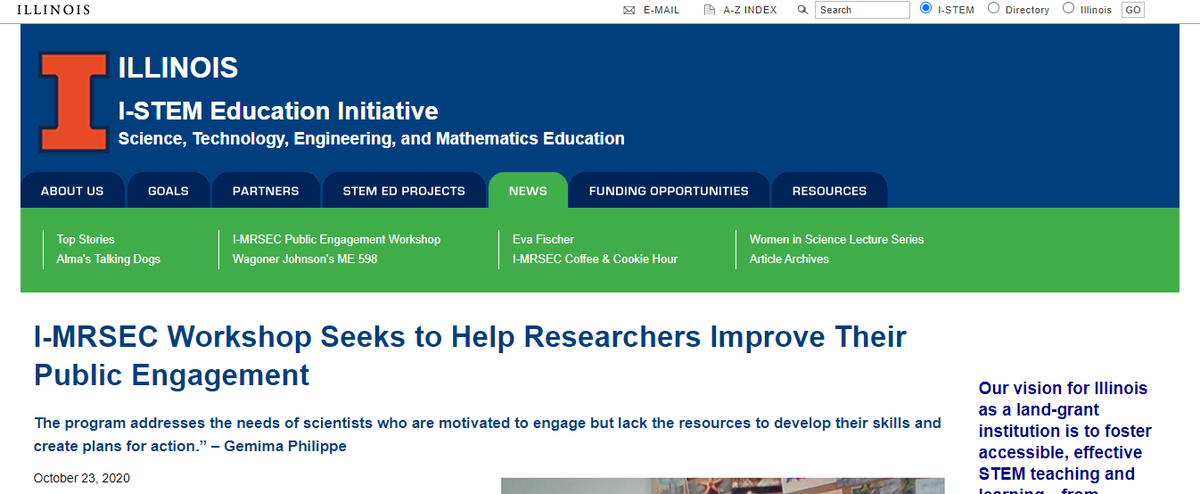Viewport: 1200px width, 494px height.
Task: Open the Top Stories link
Action: (x=86, y=239)
